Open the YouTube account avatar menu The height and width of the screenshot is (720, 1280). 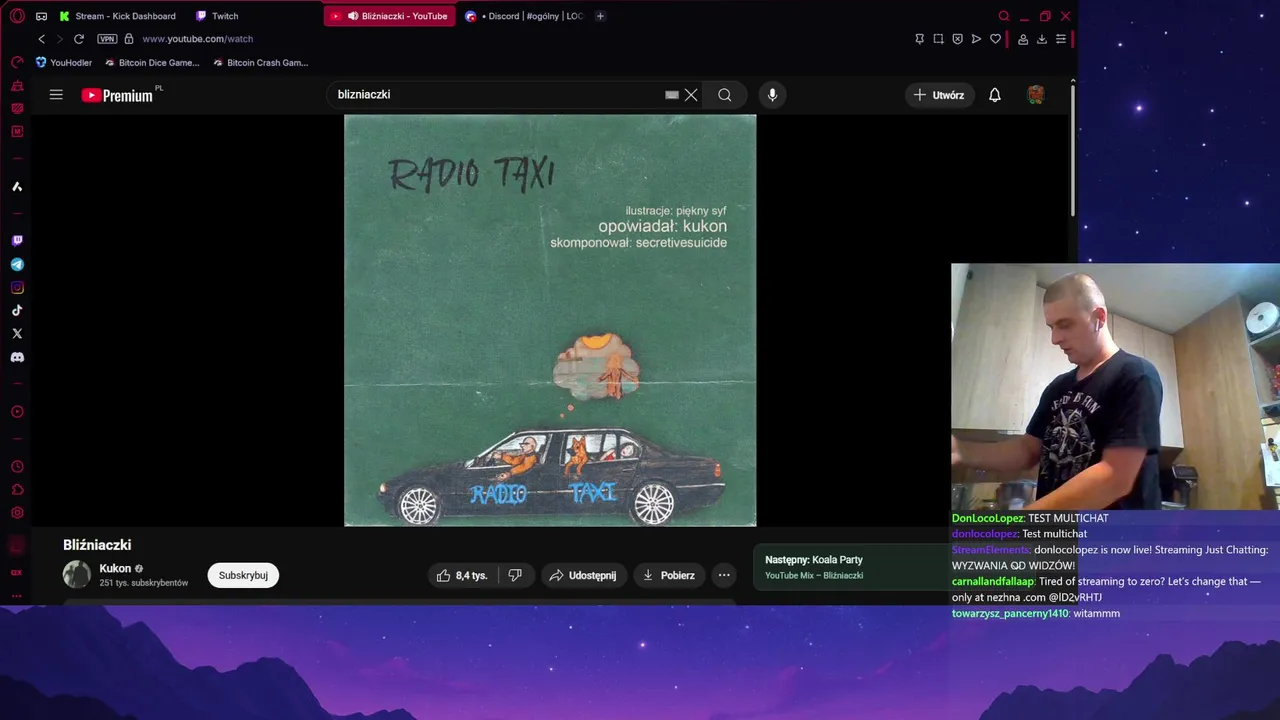coord(1036,95)
